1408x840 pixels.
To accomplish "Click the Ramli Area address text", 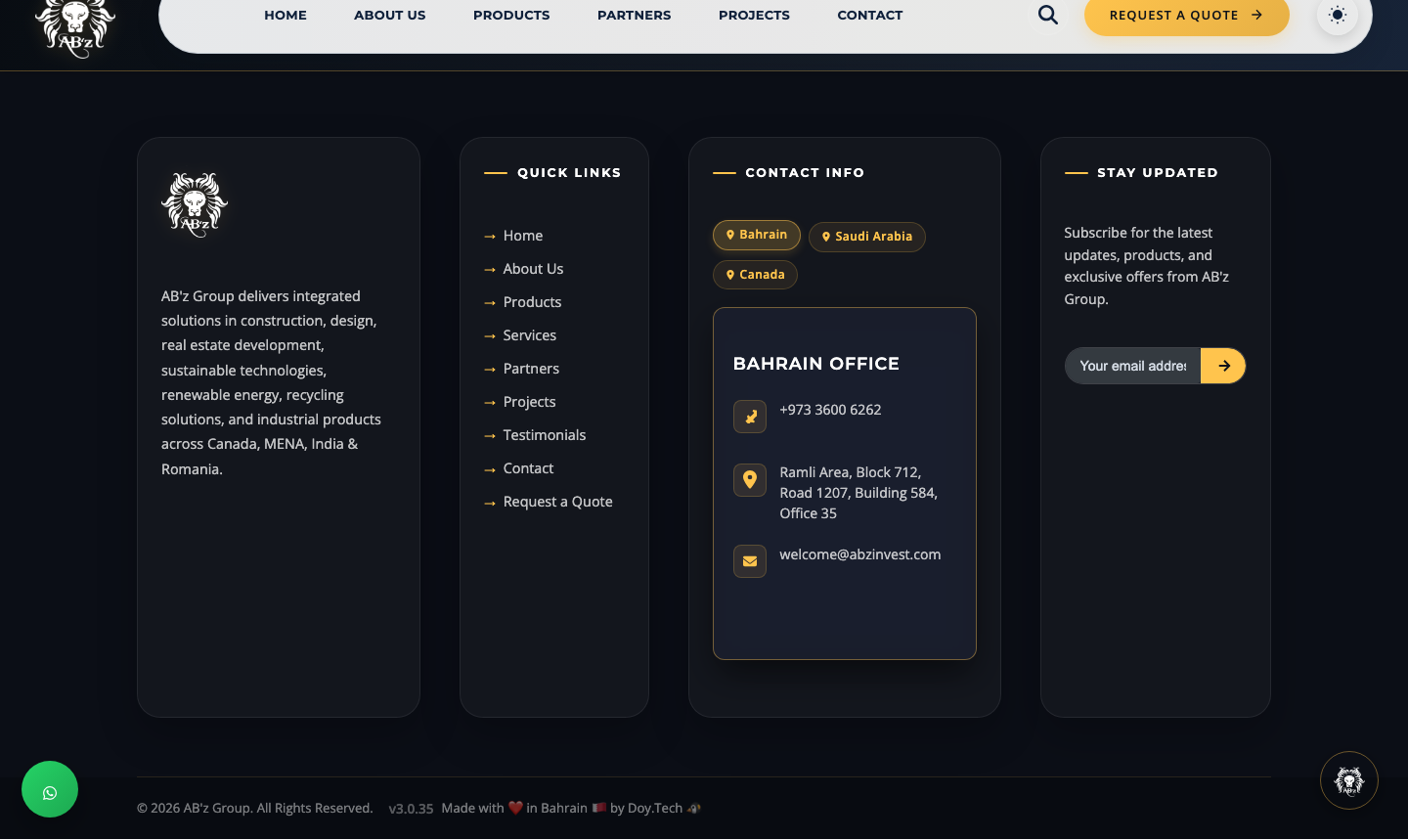I will pos(858,493).
